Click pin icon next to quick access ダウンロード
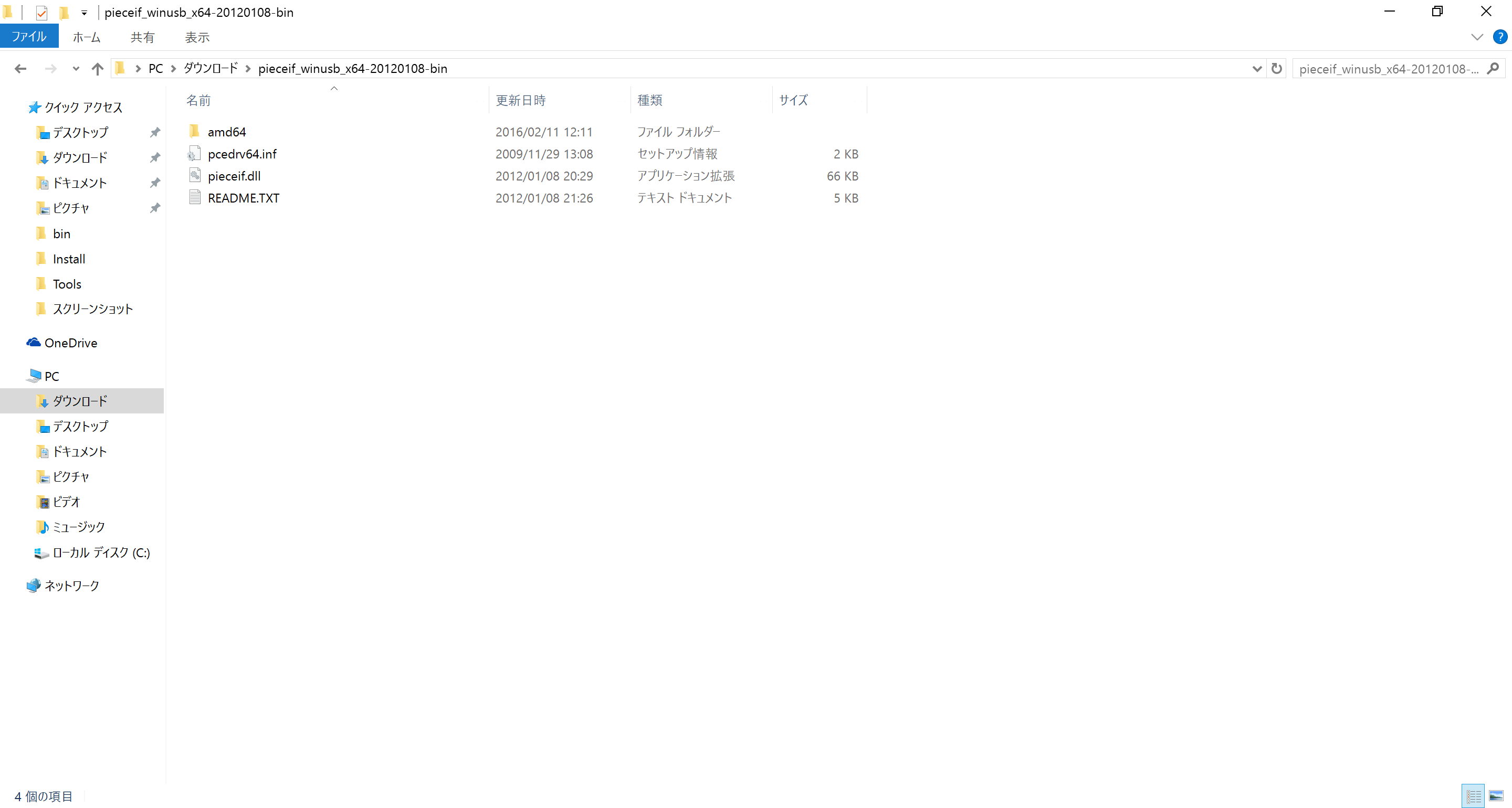 tap(155, 158)
